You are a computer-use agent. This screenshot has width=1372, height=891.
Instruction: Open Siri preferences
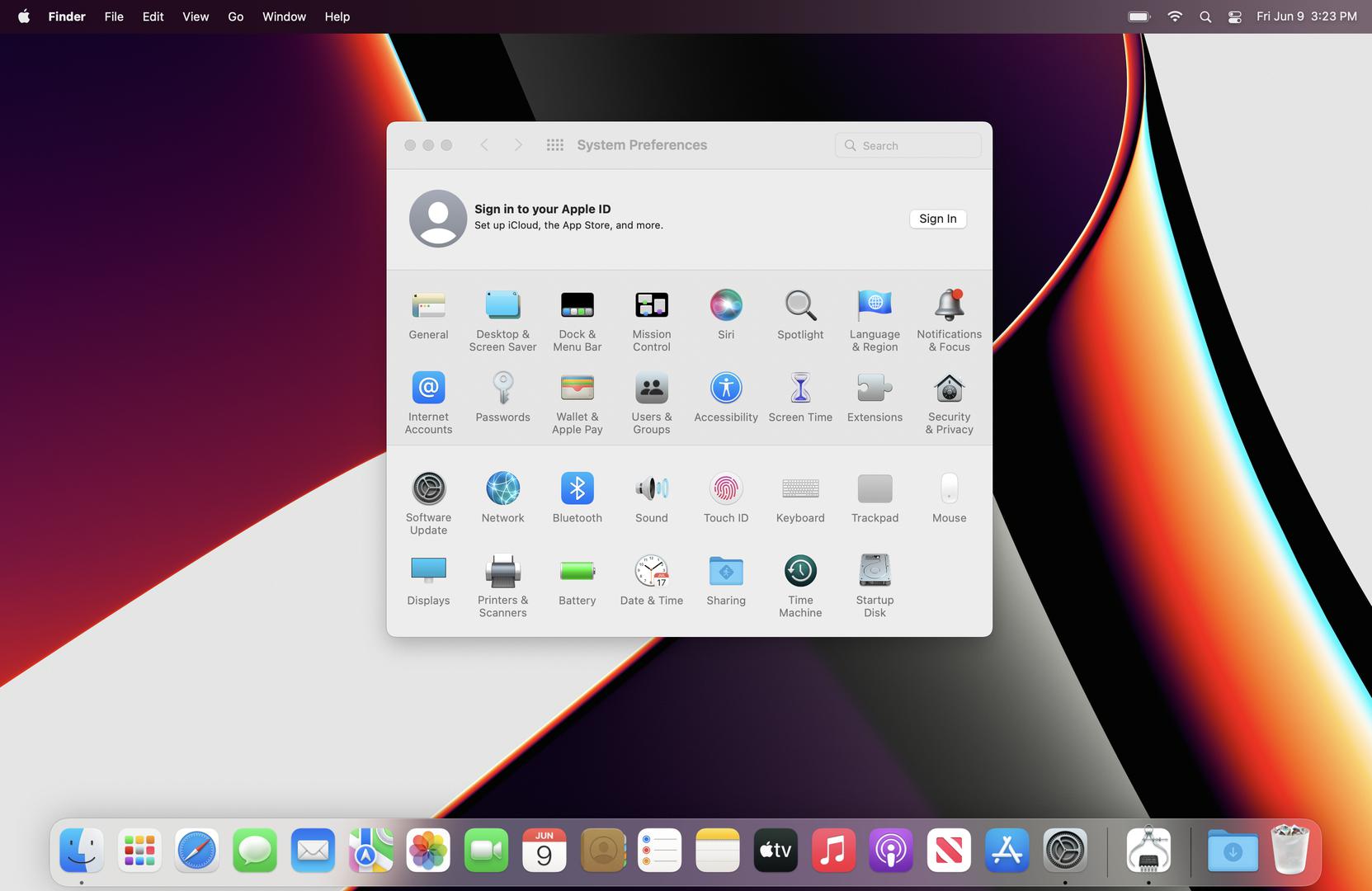tap(726, 315)
